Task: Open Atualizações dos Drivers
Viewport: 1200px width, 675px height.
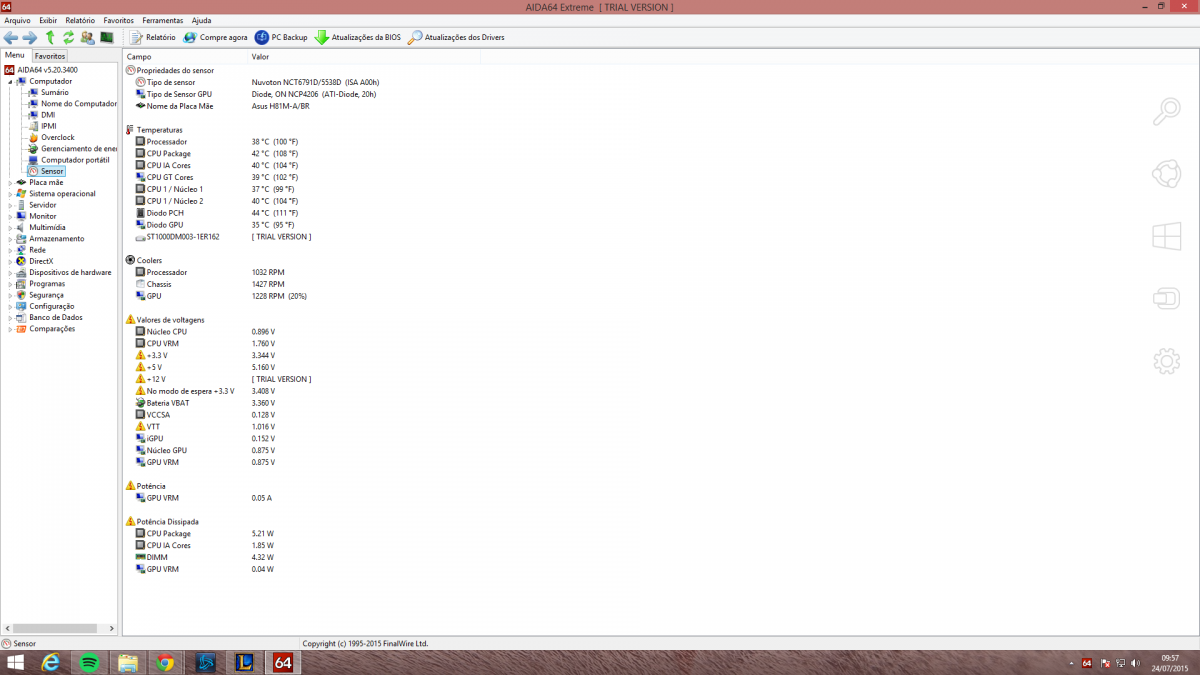Action: [456, 38]
